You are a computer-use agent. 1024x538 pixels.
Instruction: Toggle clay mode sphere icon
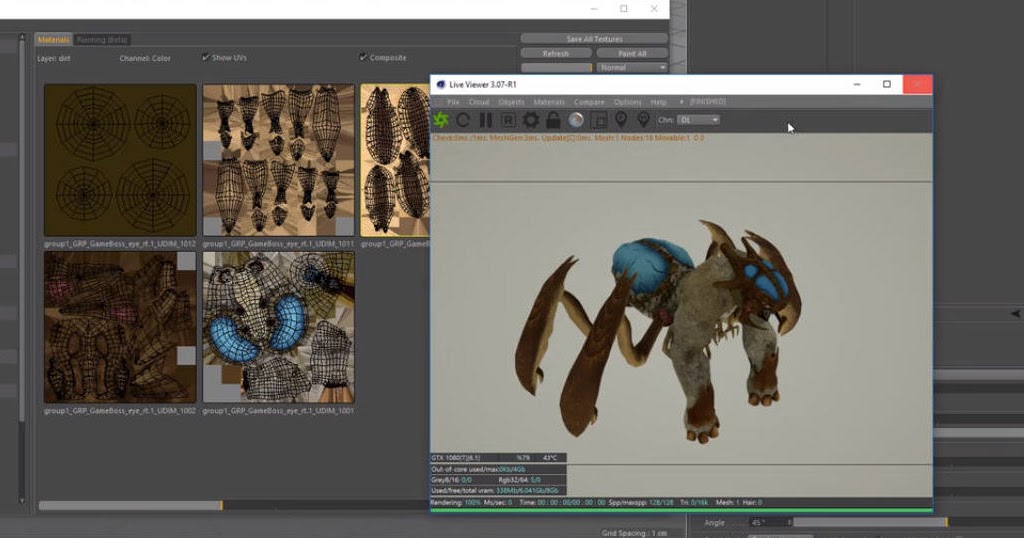click(x=576, y=120)
